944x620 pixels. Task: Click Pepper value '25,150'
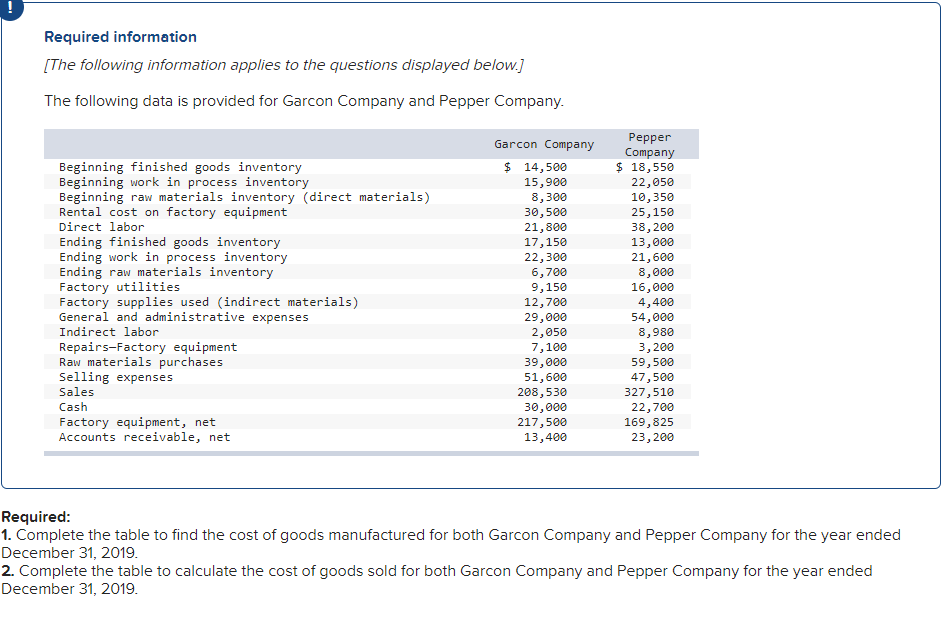point(652,212)
